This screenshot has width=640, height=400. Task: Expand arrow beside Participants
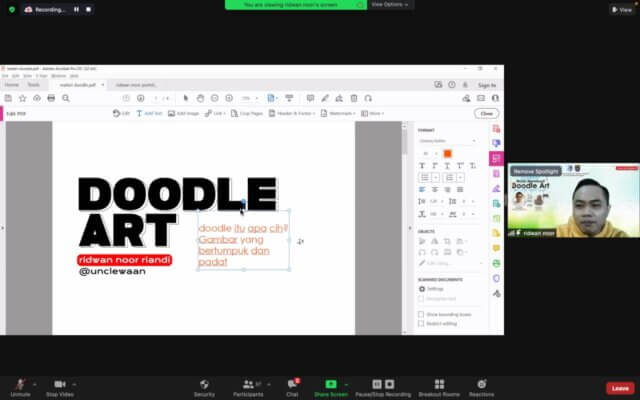click(269, 384)
